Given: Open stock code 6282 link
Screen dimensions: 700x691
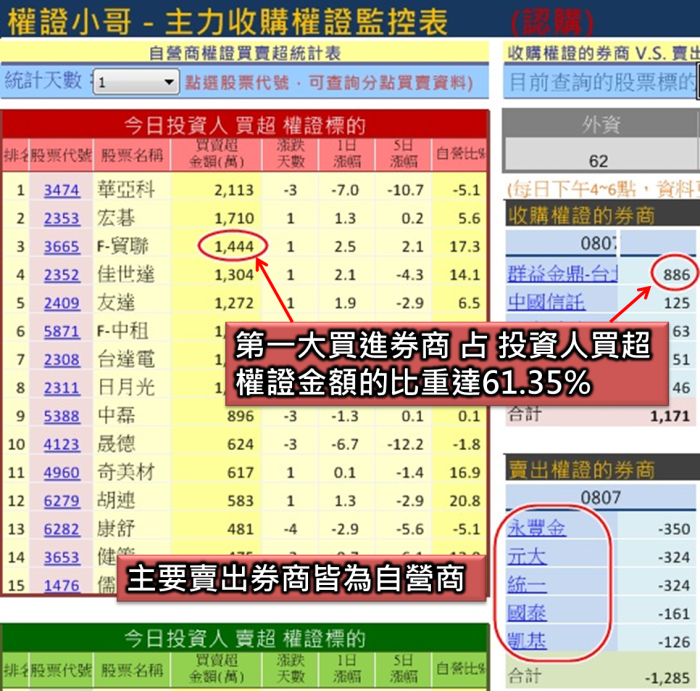Looking at the screenshot, I should pyautogui.click(x=62, y=529).
